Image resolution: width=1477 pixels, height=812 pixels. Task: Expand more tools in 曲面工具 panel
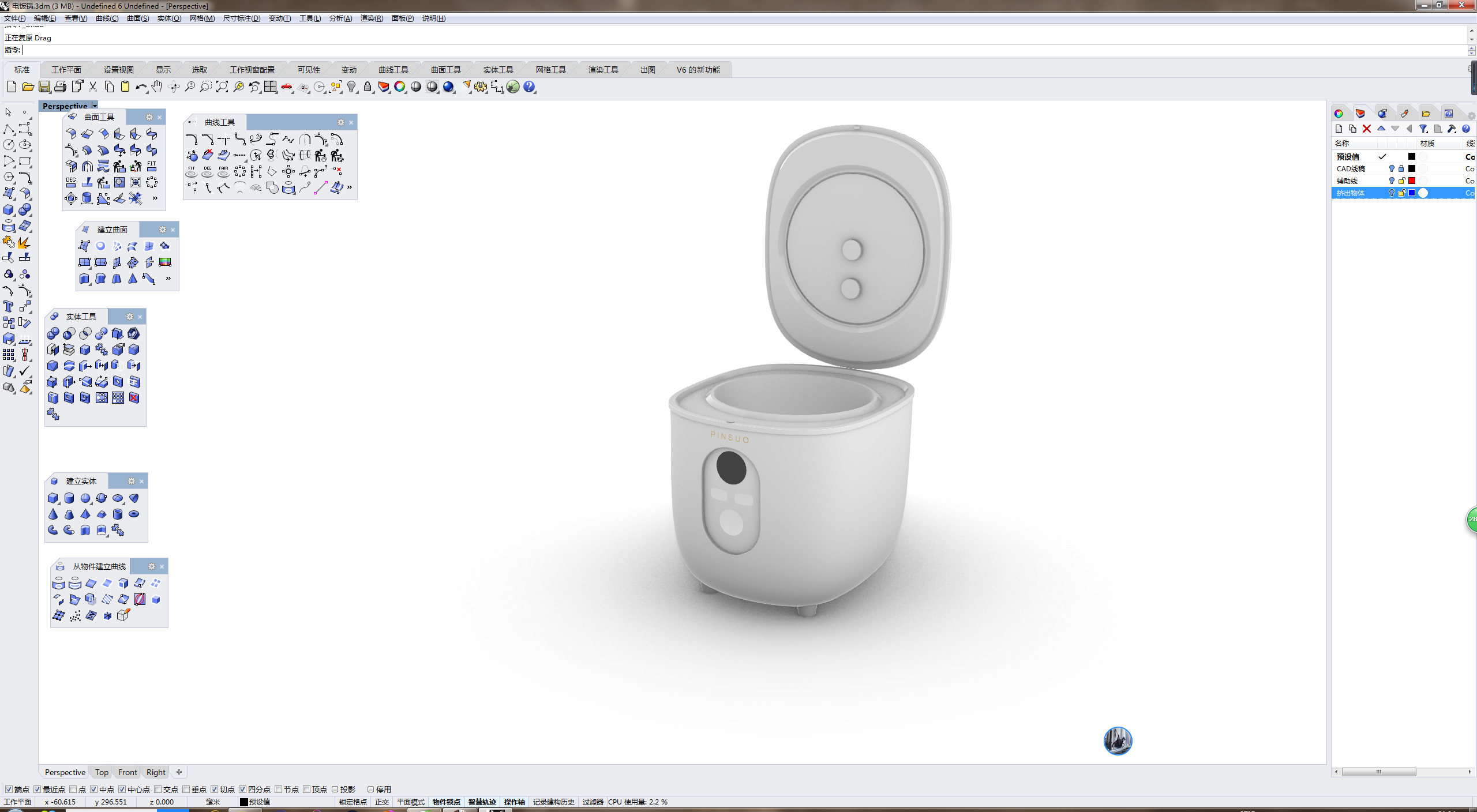coord(155,198)
